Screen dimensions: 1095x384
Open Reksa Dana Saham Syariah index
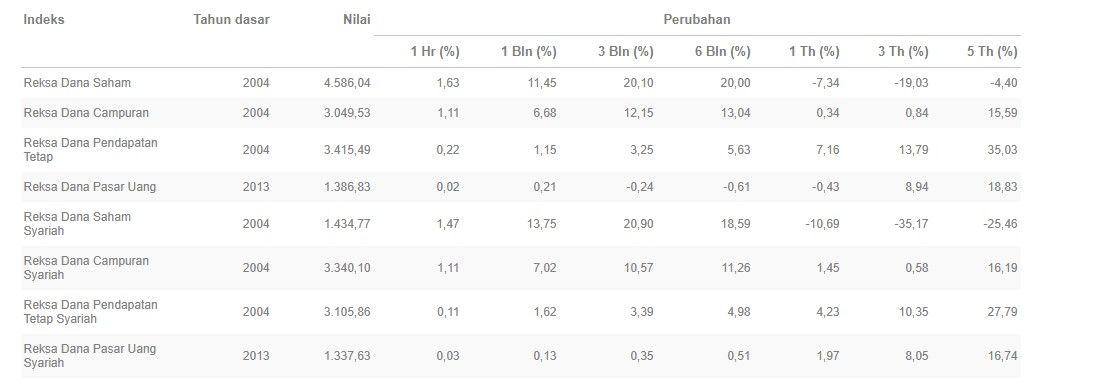(78, 224)
